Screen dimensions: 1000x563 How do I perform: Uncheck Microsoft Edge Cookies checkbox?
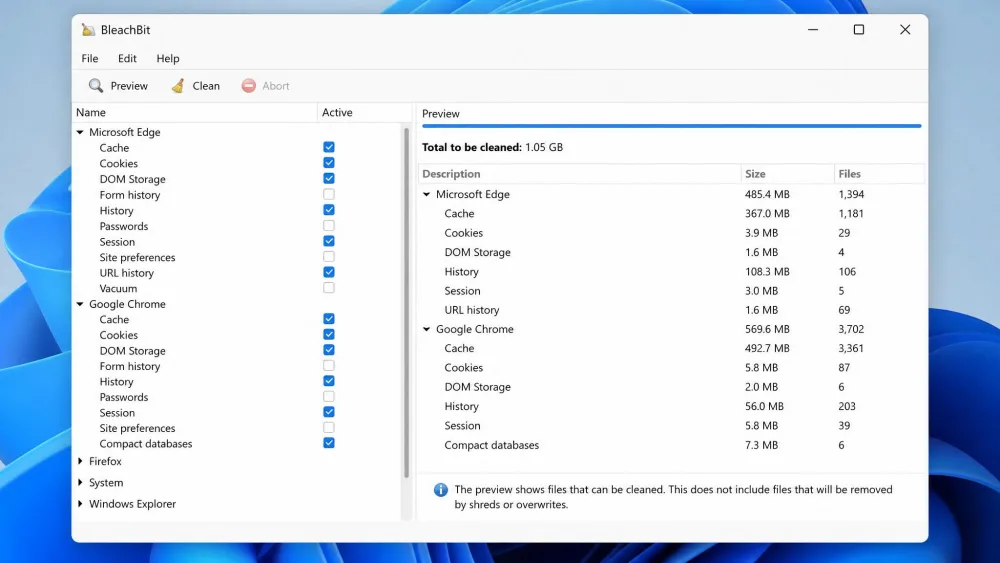[x=328, y=163]
